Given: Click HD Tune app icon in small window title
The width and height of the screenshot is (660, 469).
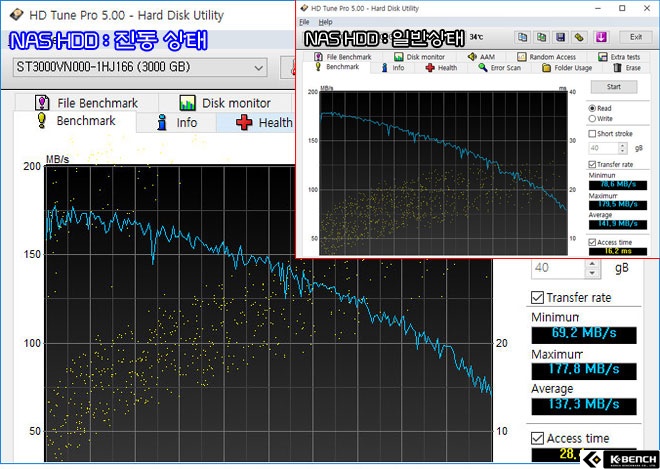Looking at the screenshot, I should coord(304,8).
